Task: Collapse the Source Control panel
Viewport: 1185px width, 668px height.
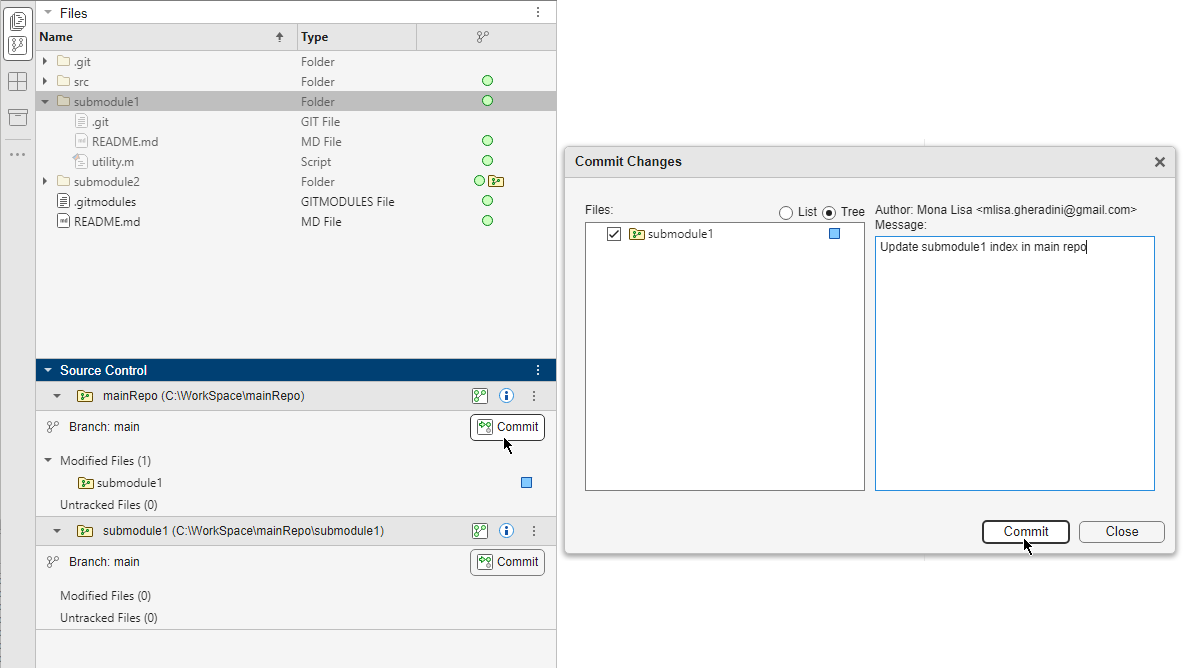Action: [x=47, y=369]
